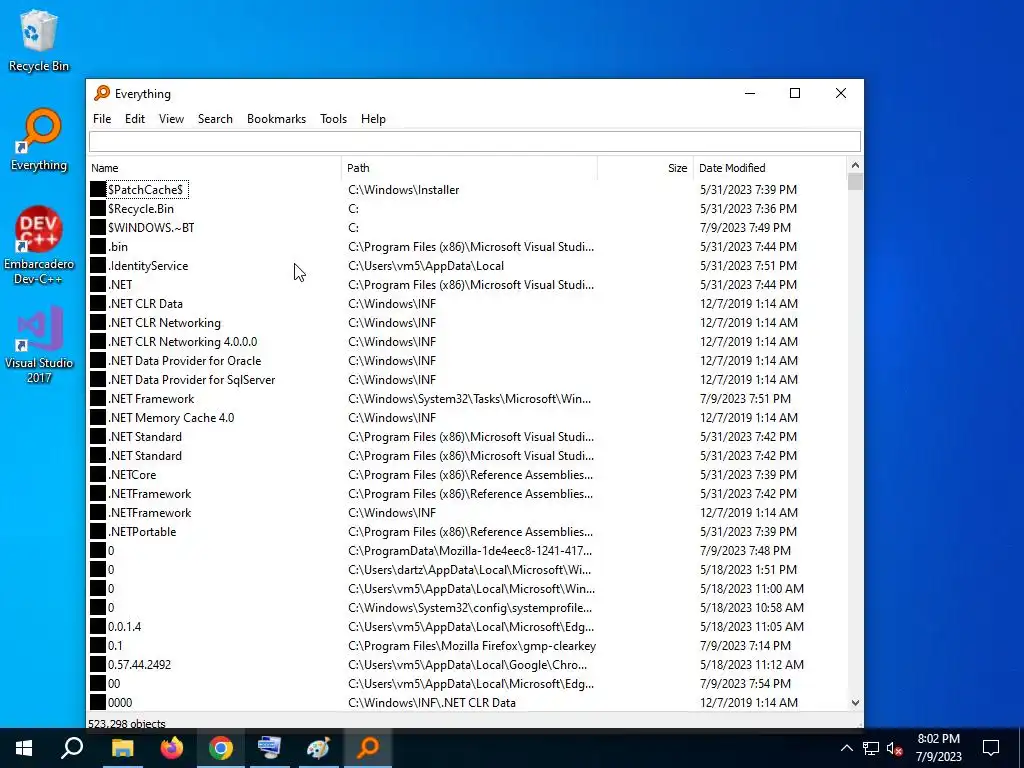Click the icon beside the 00 entry
Viewport: 1024px width, 768px height.
click(x=98, y=684)
